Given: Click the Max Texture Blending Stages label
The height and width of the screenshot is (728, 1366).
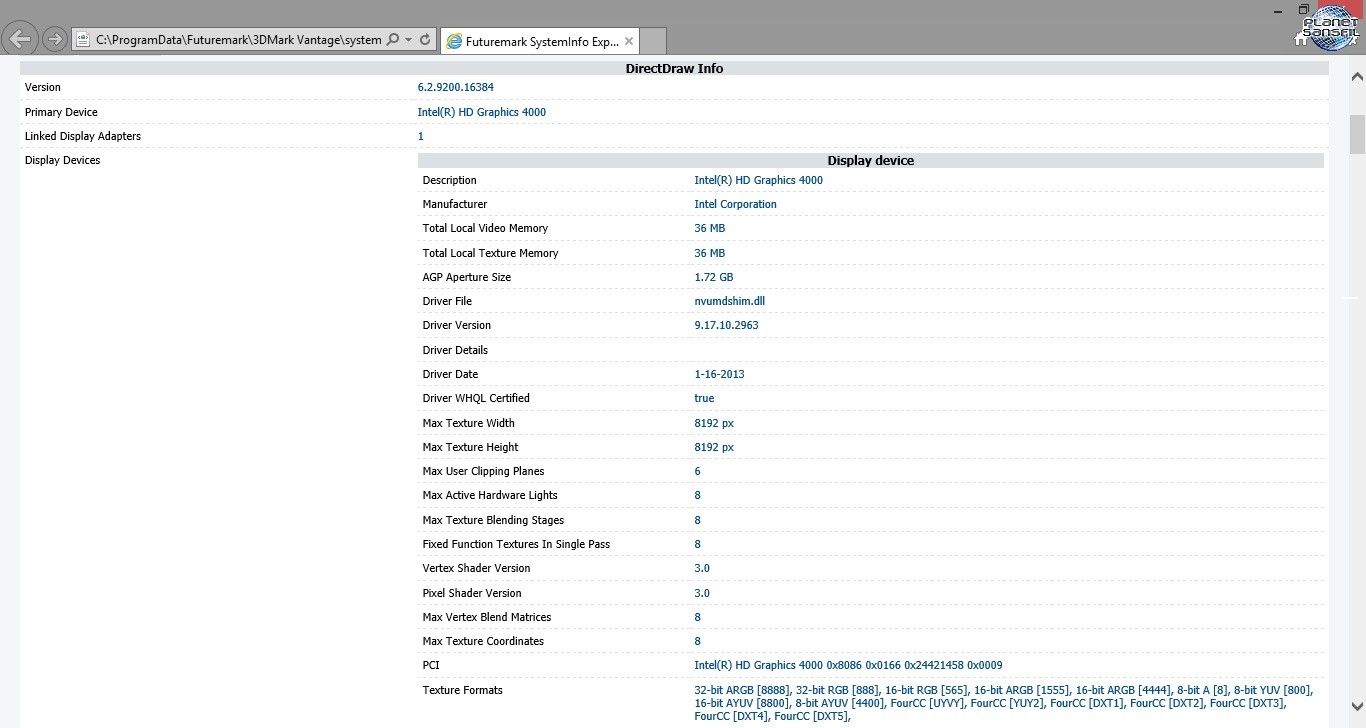Looking at the screenshot, I should (493, 520).
